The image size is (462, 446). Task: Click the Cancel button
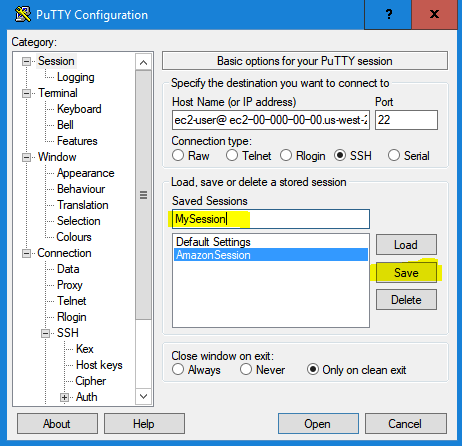pyautogui.click(x=405, y=424)
